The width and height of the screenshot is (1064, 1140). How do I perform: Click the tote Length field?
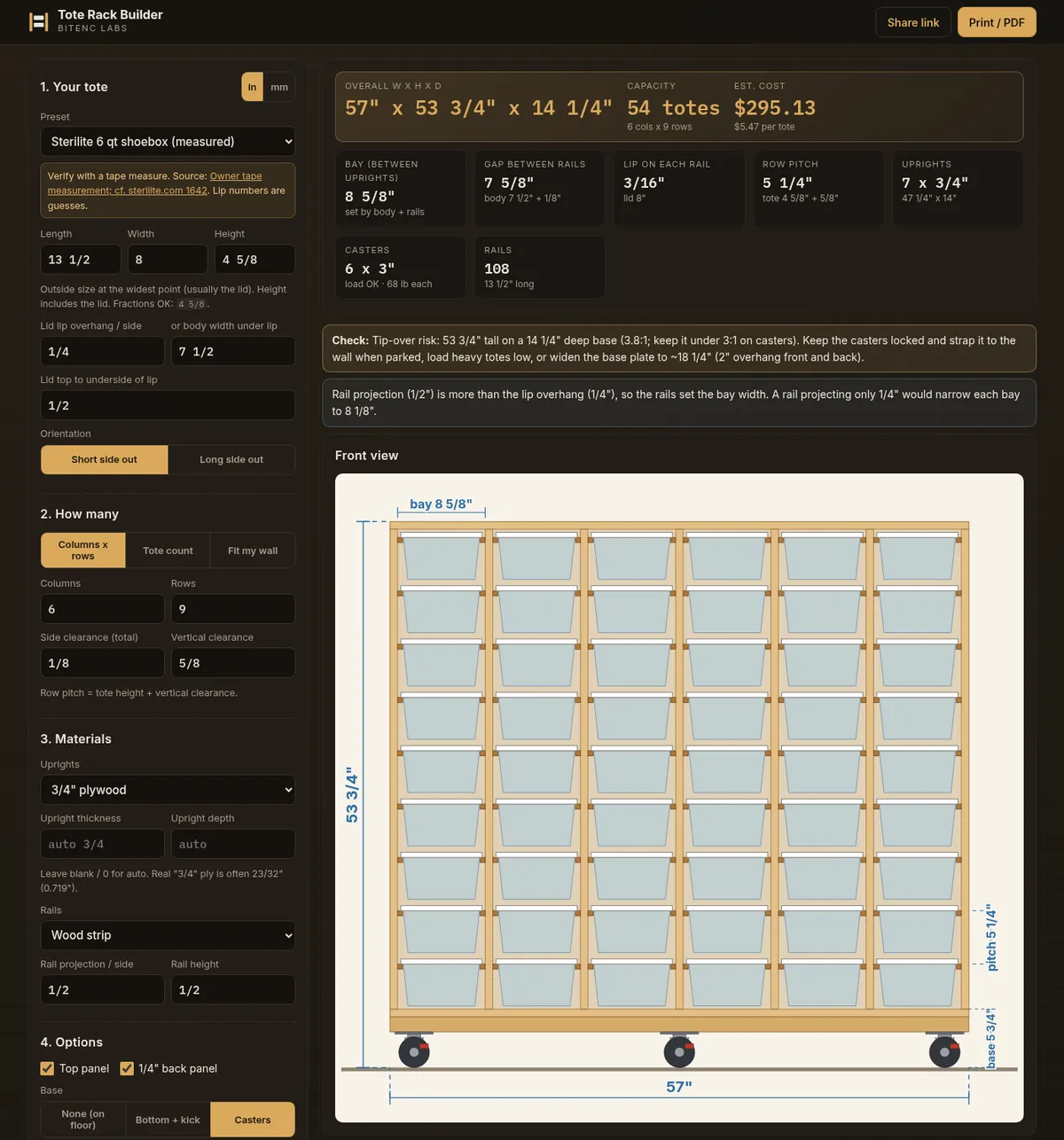coord(81,260)
